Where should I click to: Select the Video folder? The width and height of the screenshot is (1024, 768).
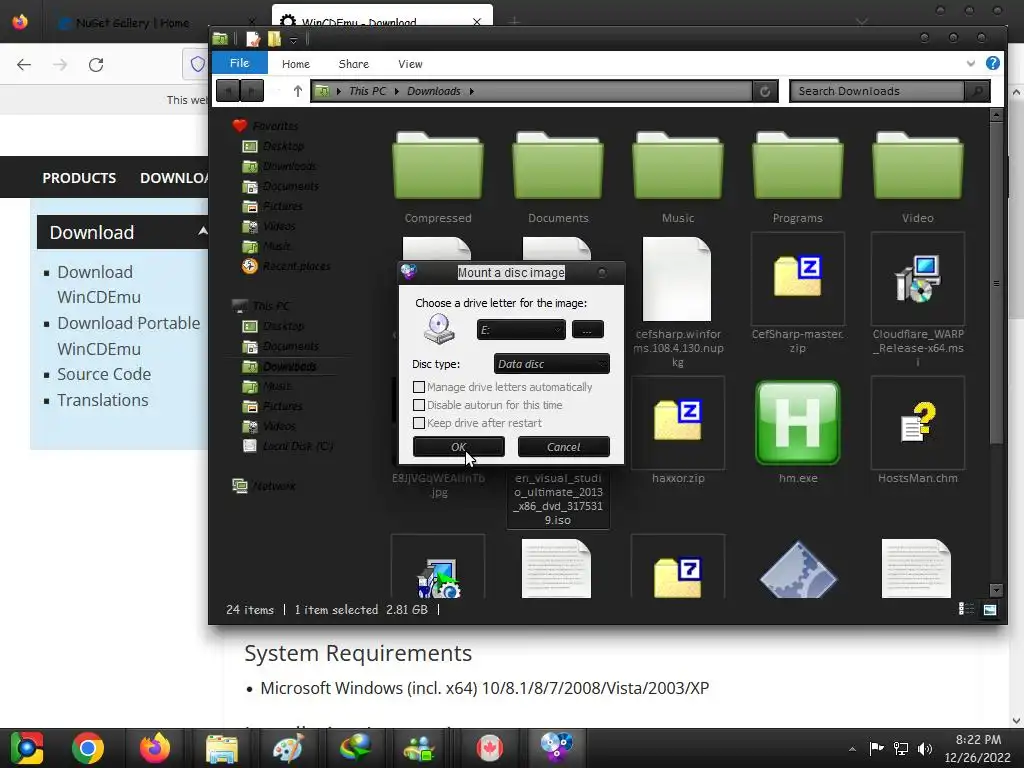[918, 178]
